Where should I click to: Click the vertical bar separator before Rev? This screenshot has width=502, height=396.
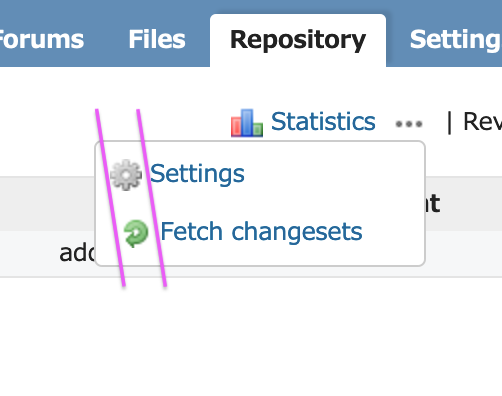tap(449, 123)
